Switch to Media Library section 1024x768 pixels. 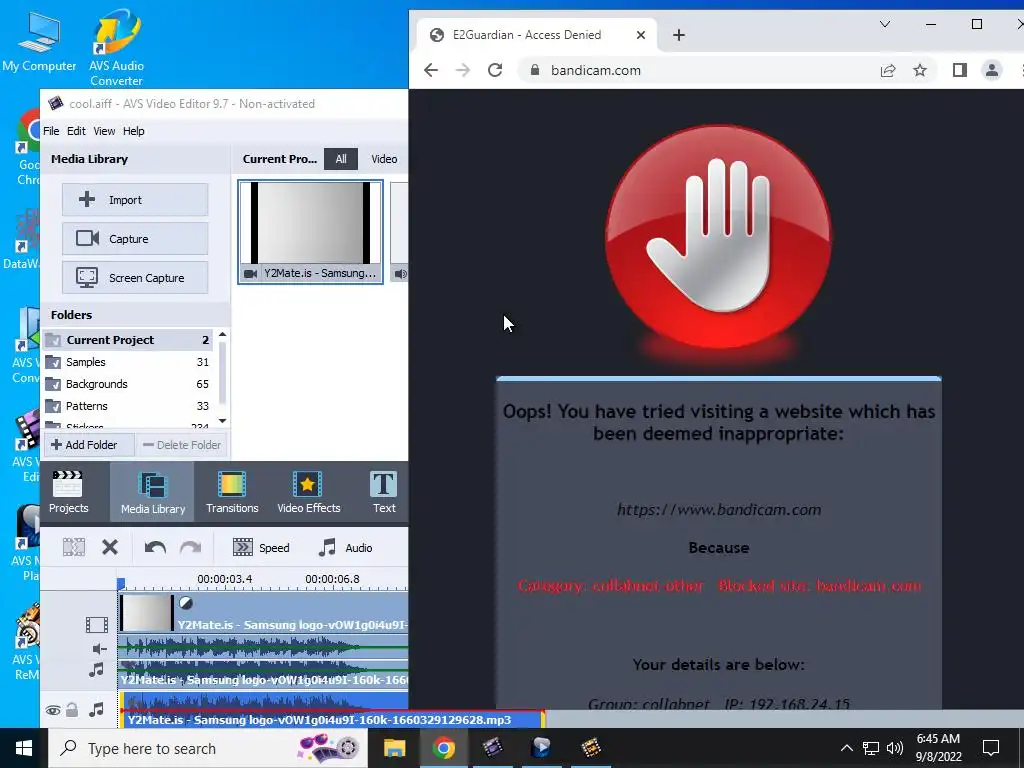point(152,492)
